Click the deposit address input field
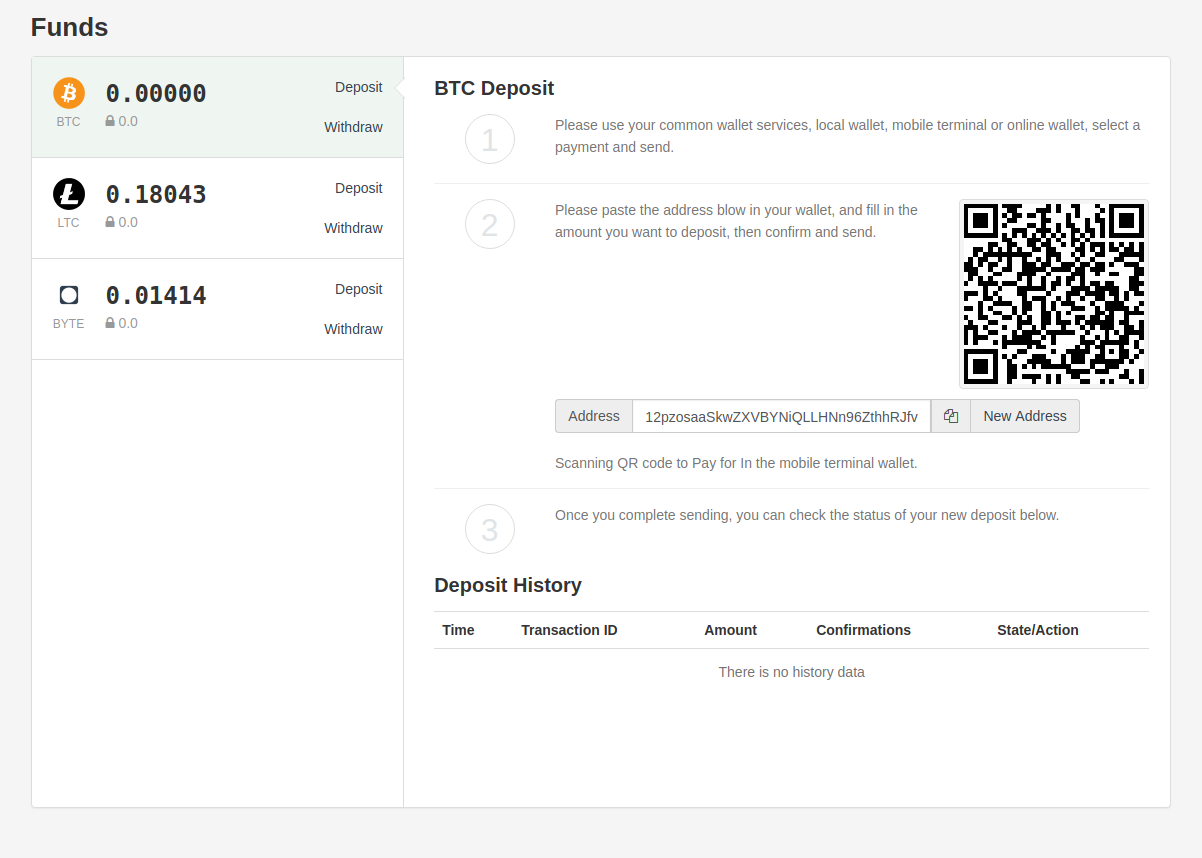 point(782,416)
